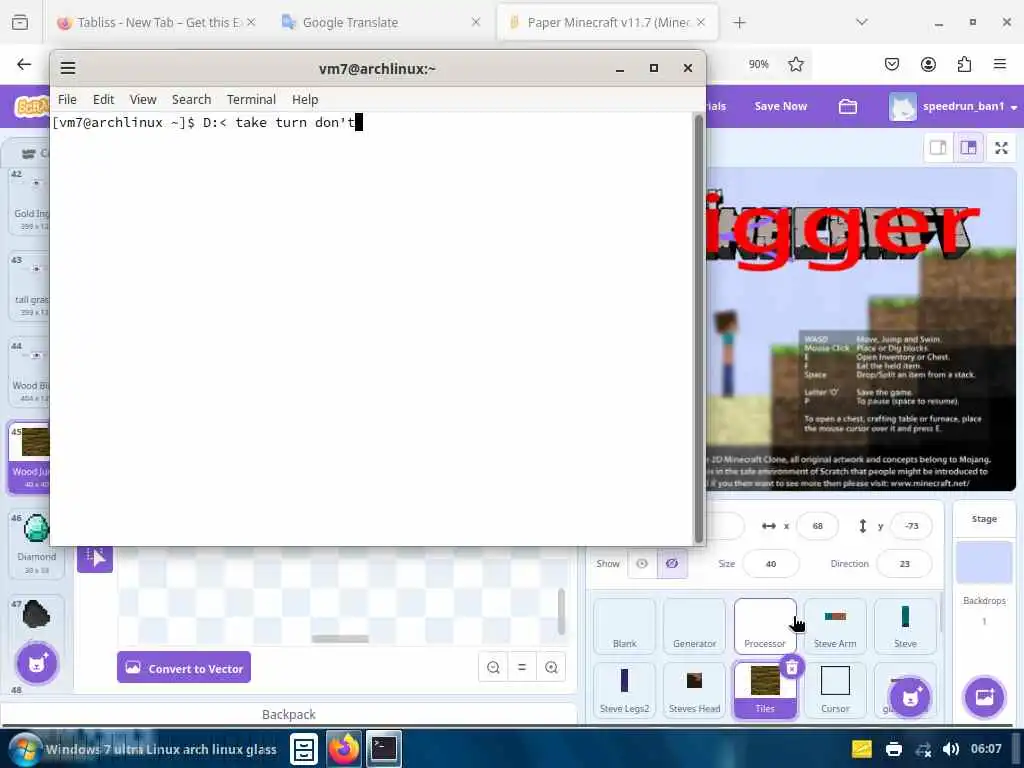Open the terminal Help menu
The image size is (1024, 768).
(x=305, y=99)
